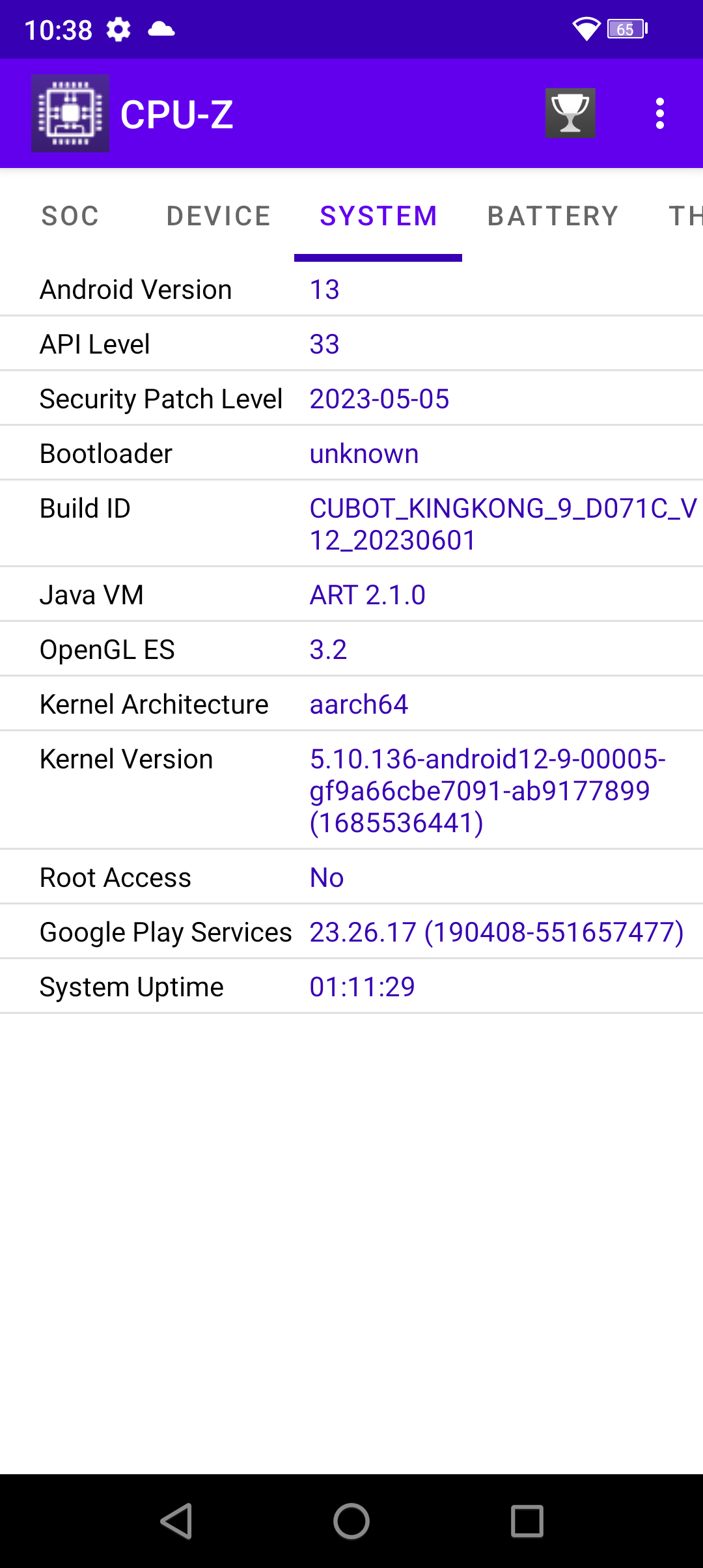
Task: Tap the Wi-Fi signal status icon
Action: click(586, 29)
